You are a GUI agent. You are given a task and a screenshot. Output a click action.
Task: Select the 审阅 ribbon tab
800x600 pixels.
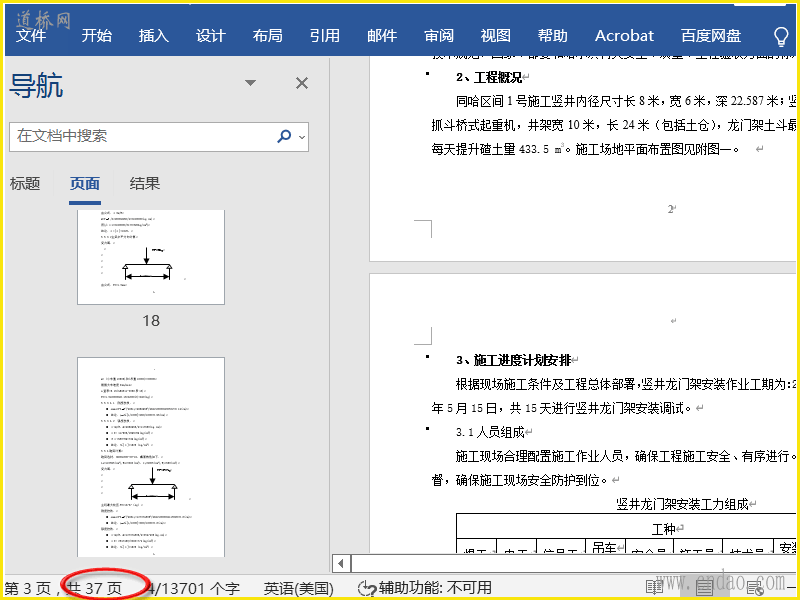439,35
